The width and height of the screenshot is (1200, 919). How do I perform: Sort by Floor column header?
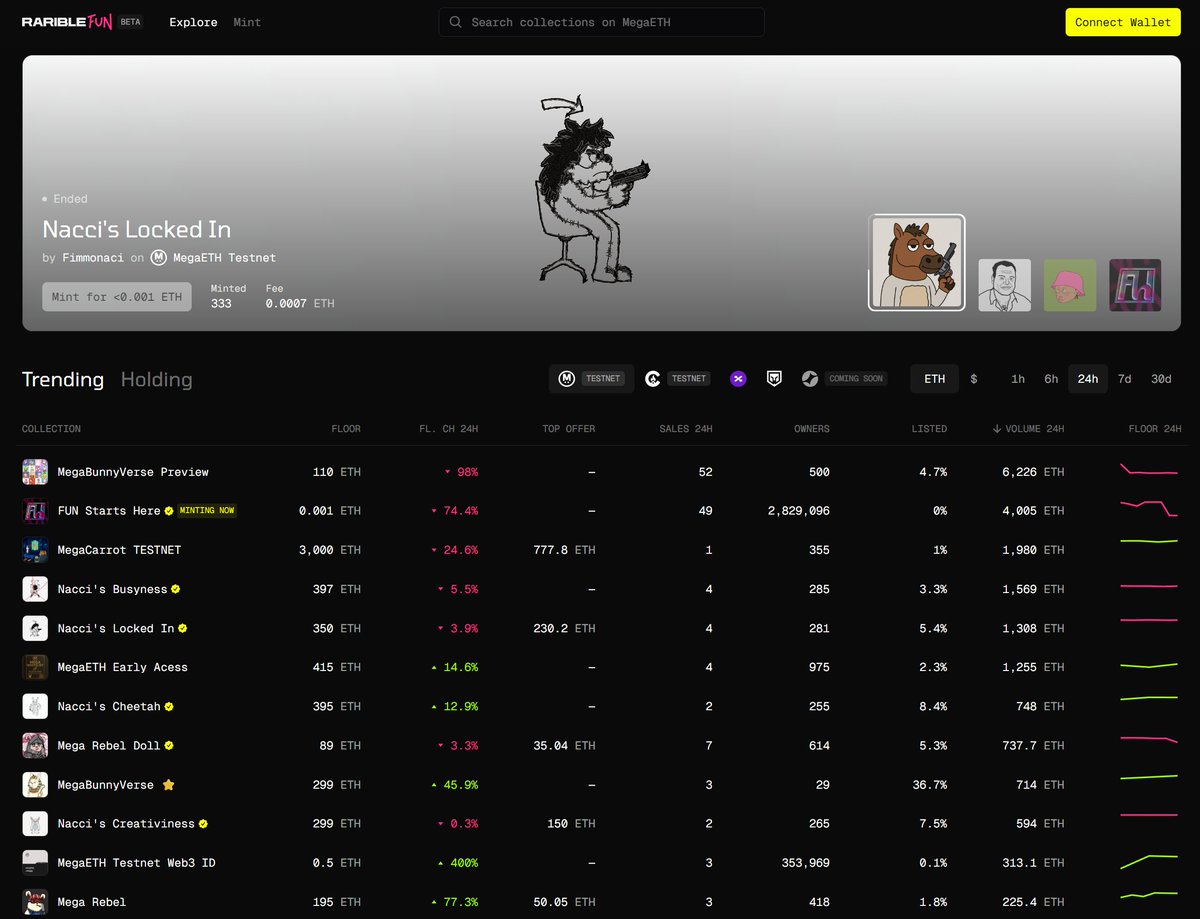coord(346,429)
